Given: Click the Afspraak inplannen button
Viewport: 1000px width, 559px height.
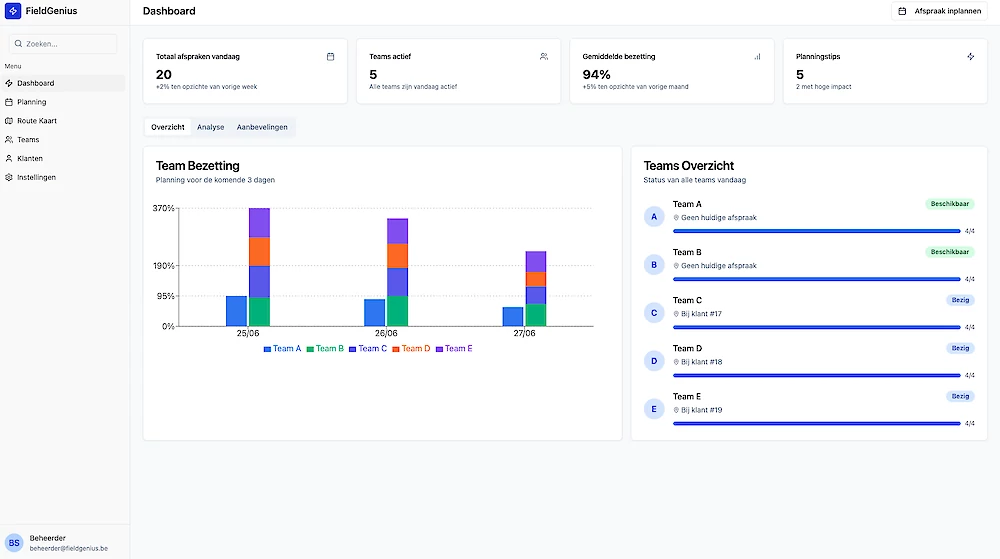Looking at the screenshot, I should (939, 11).
